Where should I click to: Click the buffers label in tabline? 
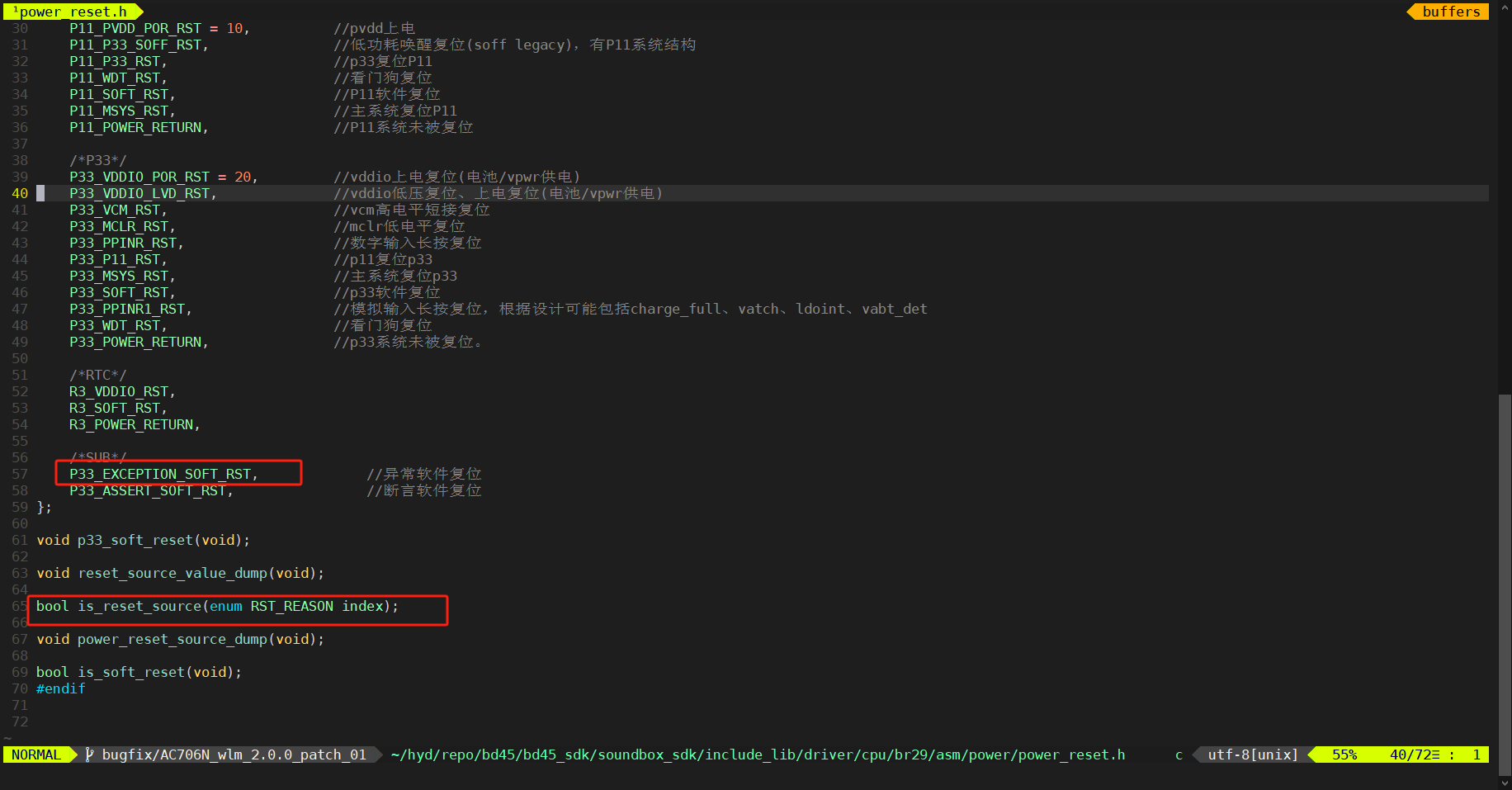(x=1451, y=12)
